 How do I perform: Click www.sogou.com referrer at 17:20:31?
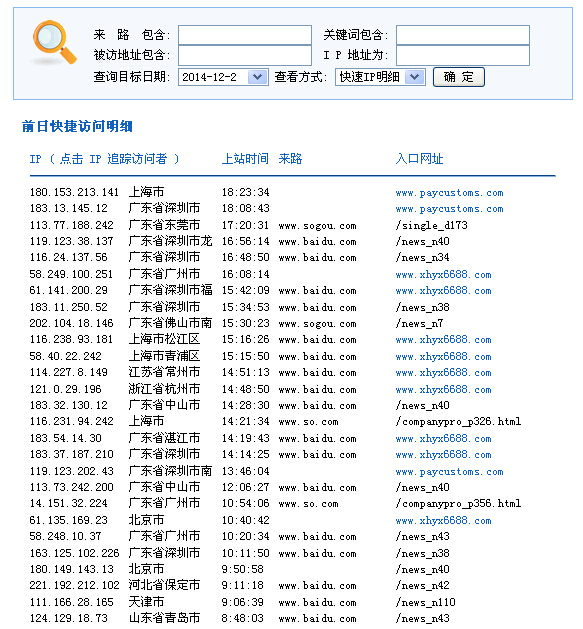click(x=317, y=226)
